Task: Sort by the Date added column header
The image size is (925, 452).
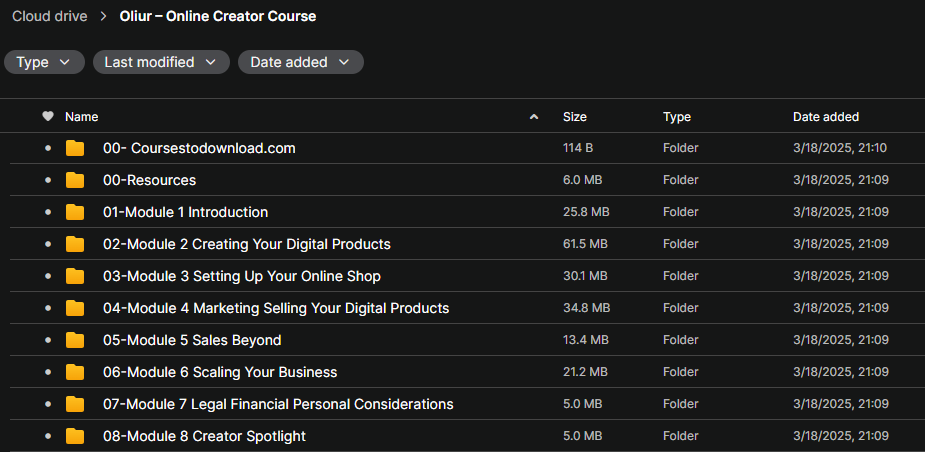Action: tap(826, 117)
